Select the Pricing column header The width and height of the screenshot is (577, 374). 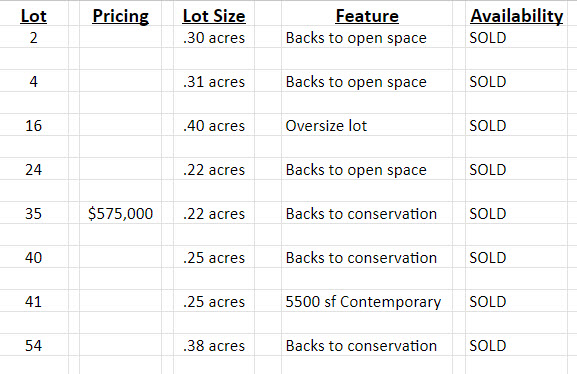tap(120, 16)
